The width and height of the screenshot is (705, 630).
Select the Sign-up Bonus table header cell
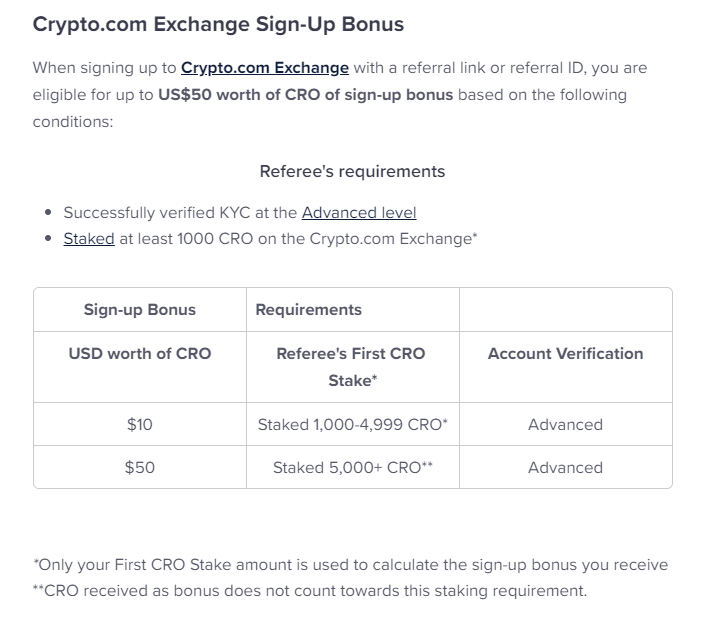(x=140, y=310)
